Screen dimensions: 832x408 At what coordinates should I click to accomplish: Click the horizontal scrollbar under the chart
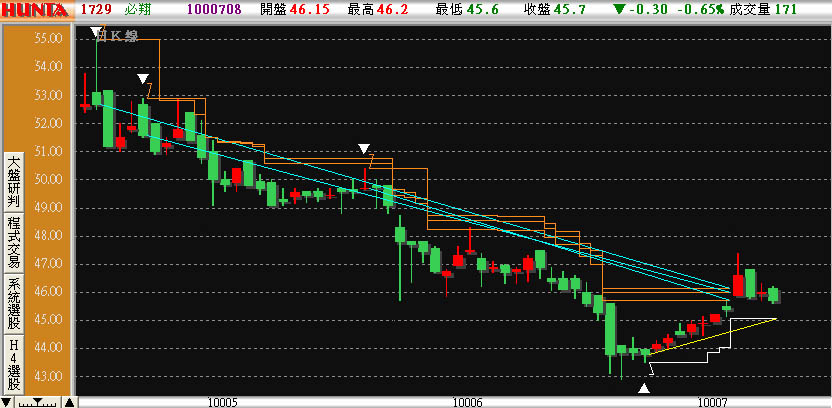(450, 402)
